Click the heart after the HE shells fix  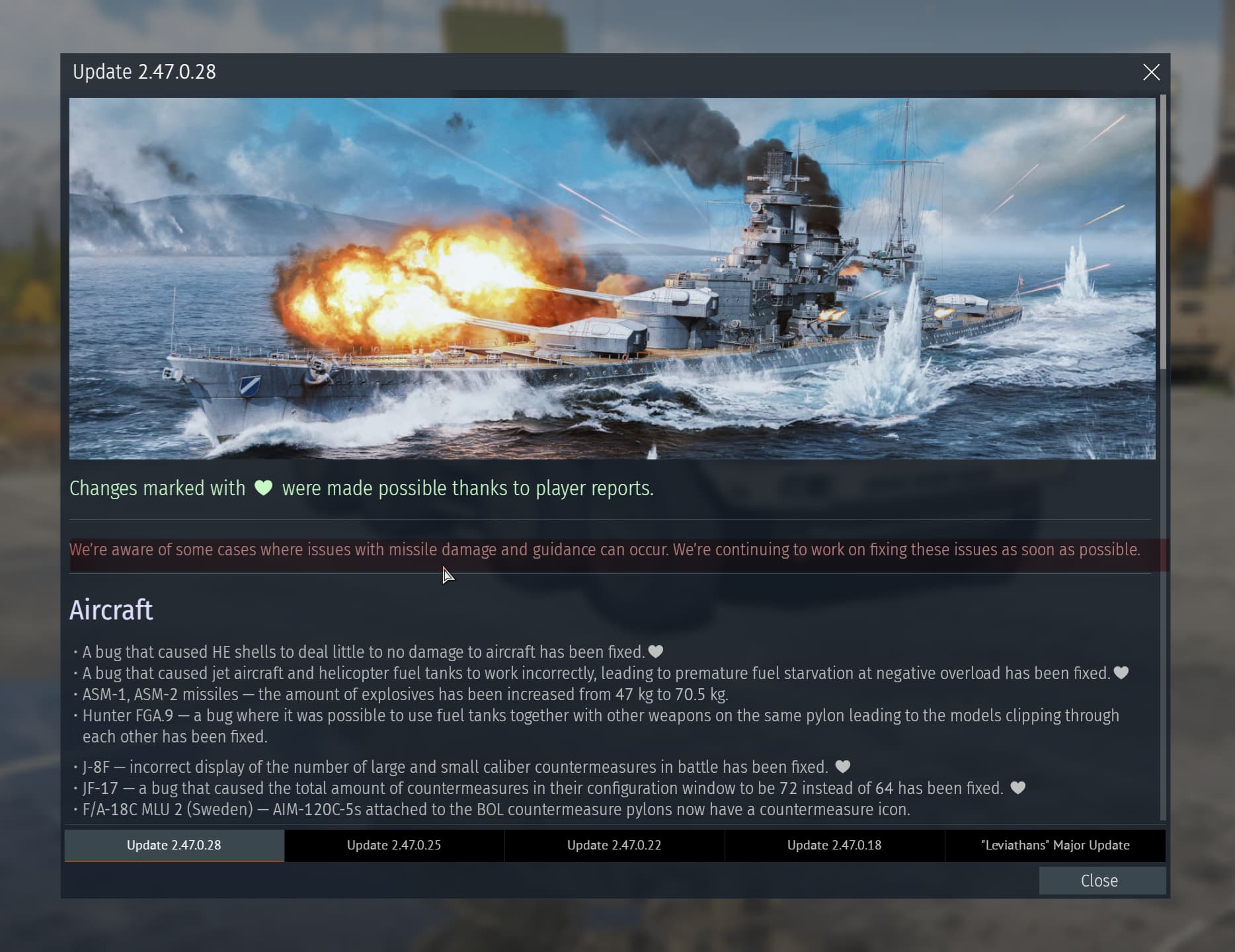pos(655,652)
